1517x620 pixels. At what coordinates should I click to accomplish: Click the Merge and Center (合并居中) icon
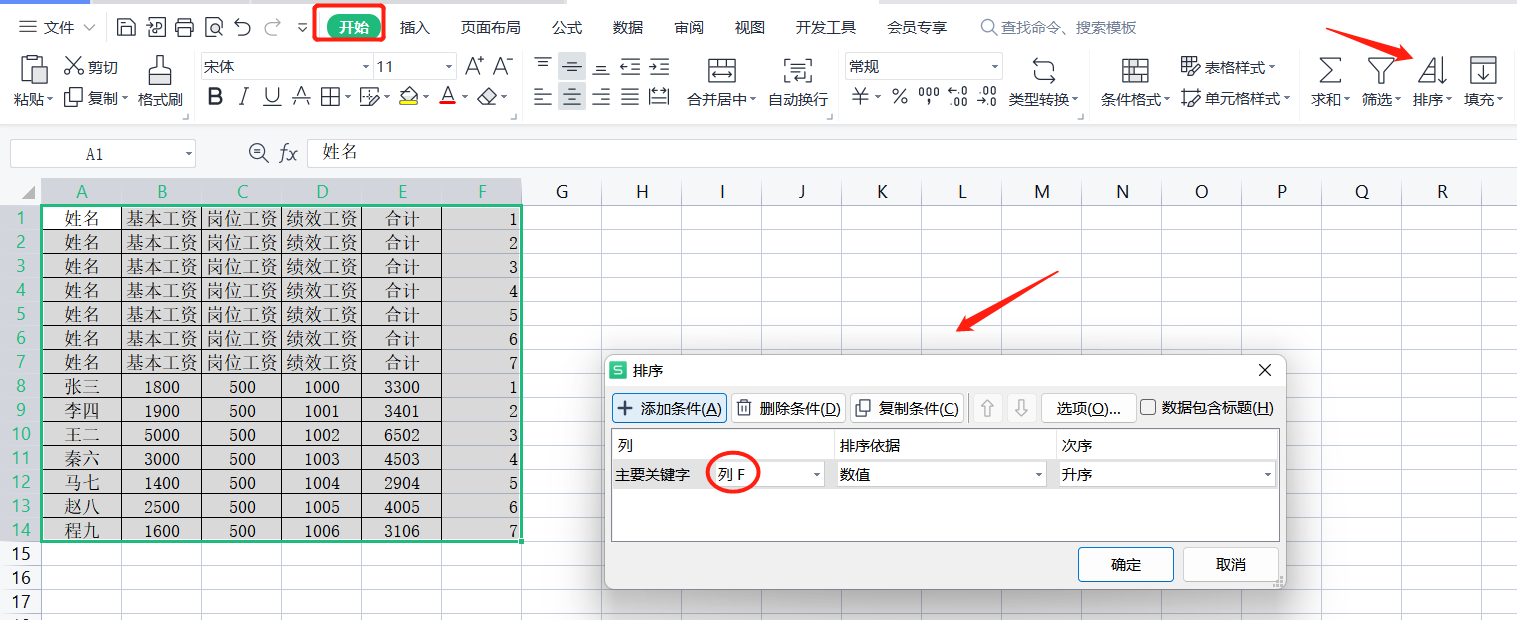coord(721,71)
